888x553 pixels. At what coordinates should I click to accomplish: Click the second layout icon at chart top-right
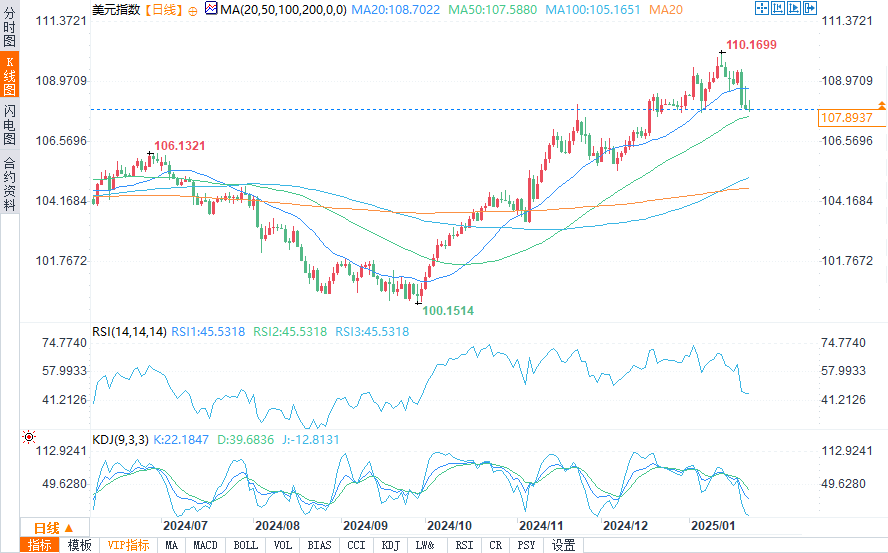[x=776, y=8]
